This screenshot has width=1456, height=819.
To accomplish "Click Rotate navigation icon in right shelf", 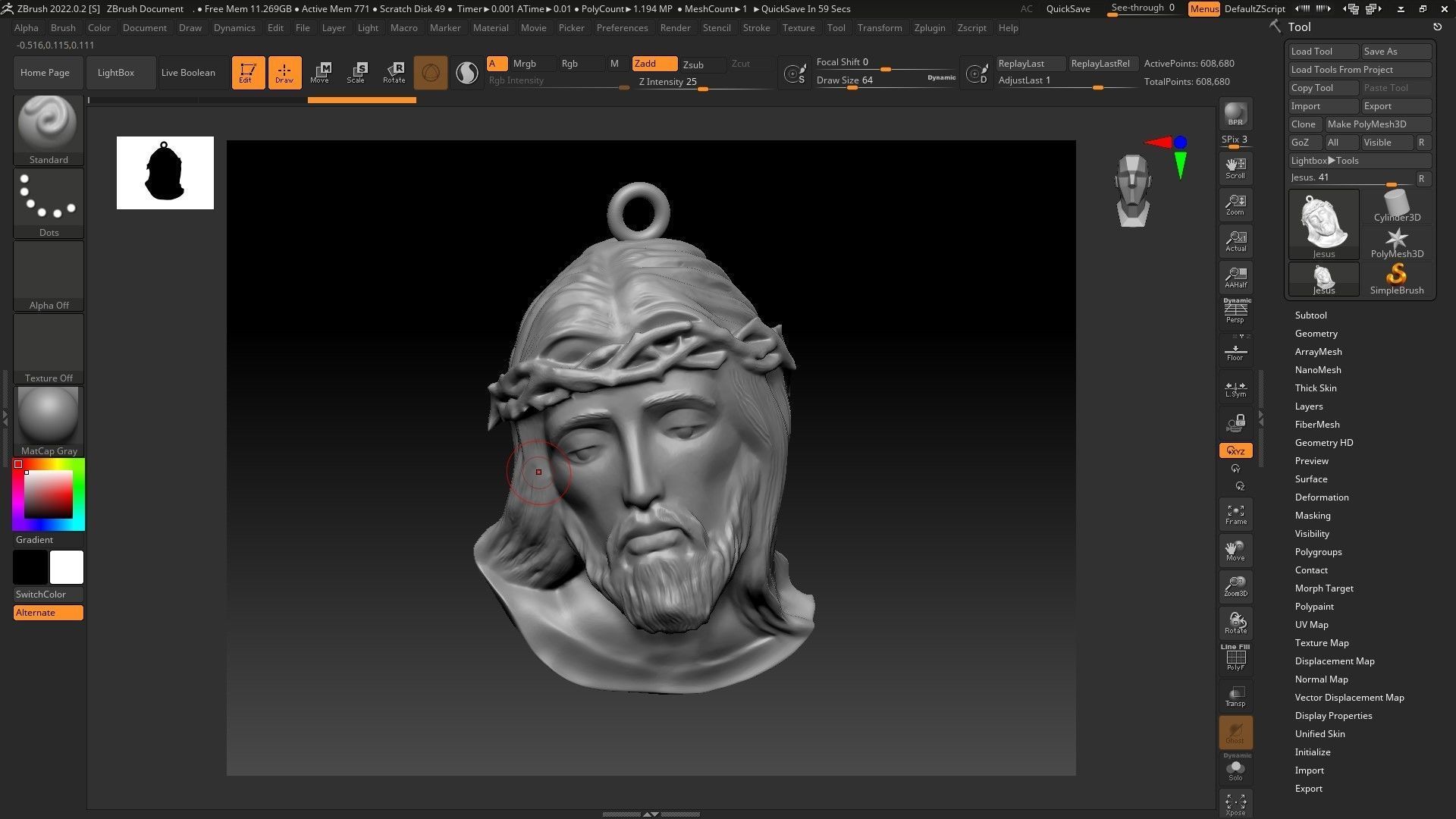I will 1235,623.
